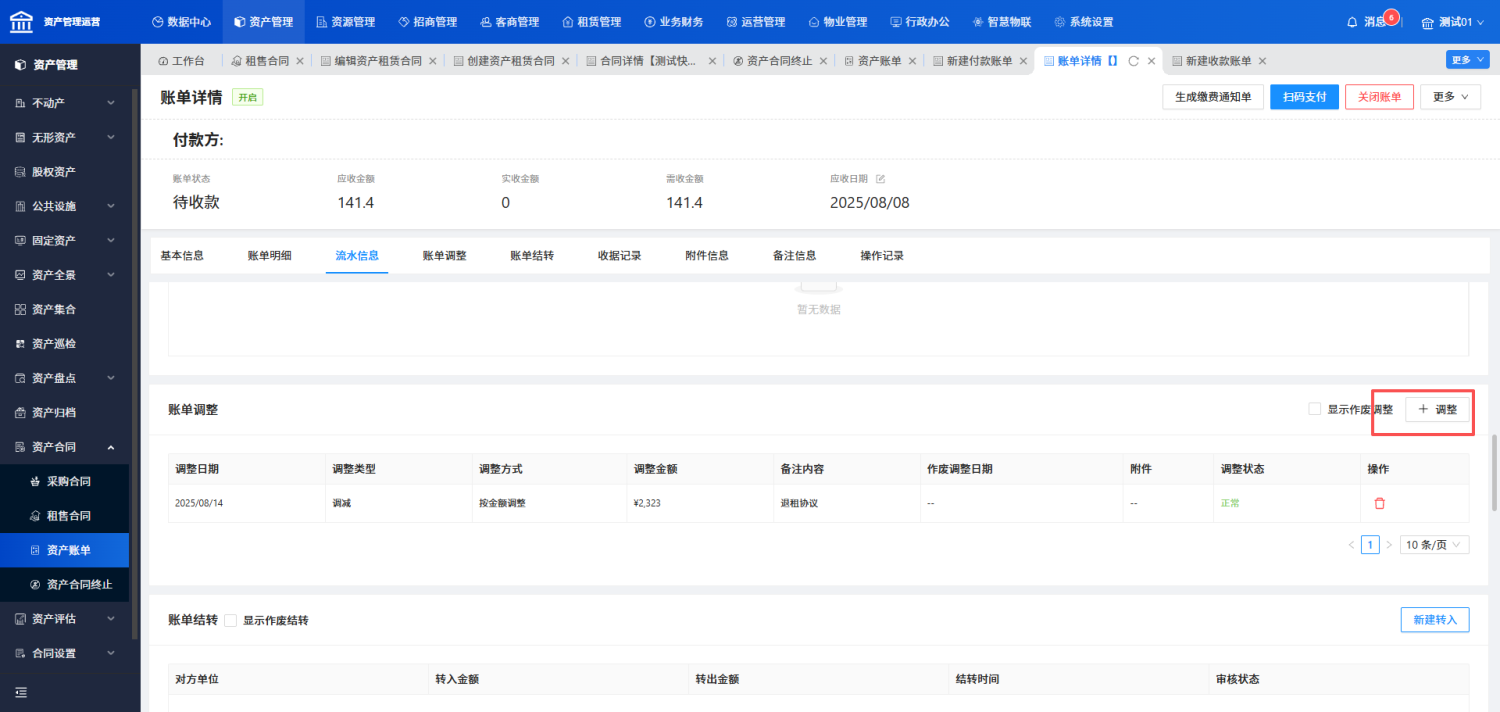Expand the 不动产 sidebar group
1500x712 pixels.
(64, 103)
